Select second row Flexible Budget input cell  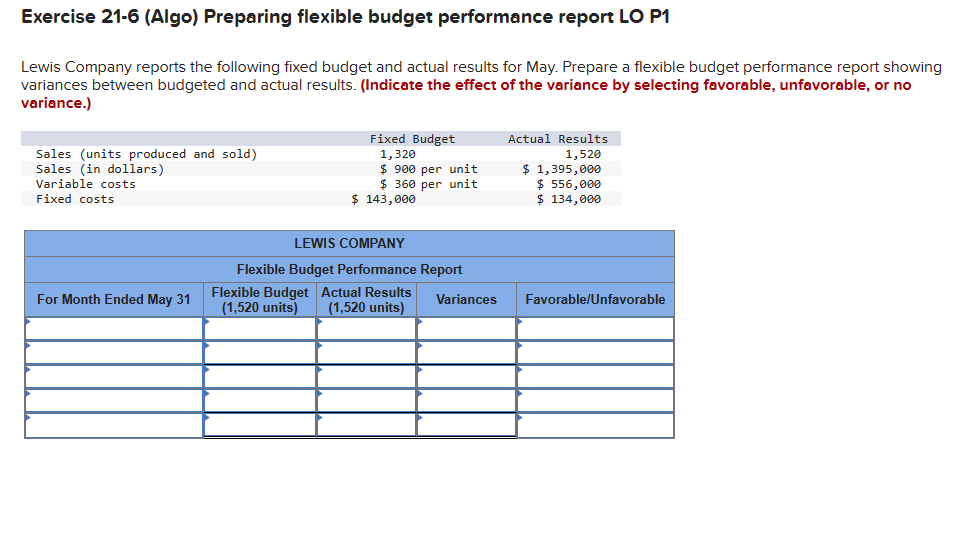260,352
